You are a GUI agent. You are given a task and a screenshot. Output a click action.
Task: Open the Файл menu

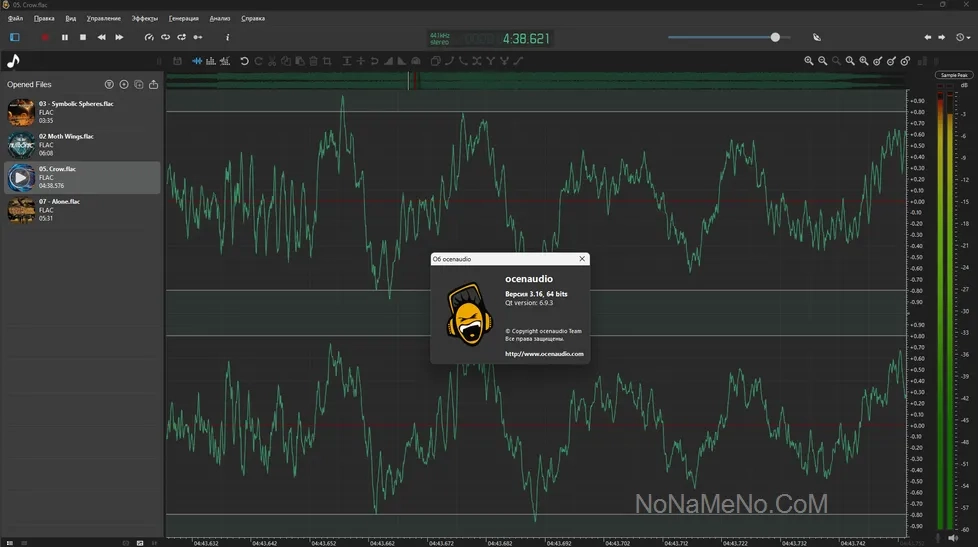click(15, 18)
